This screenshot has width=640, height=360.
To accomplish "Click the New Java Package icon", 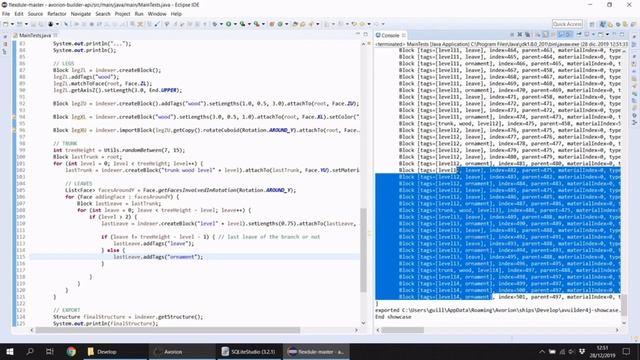I will (271, 24).
